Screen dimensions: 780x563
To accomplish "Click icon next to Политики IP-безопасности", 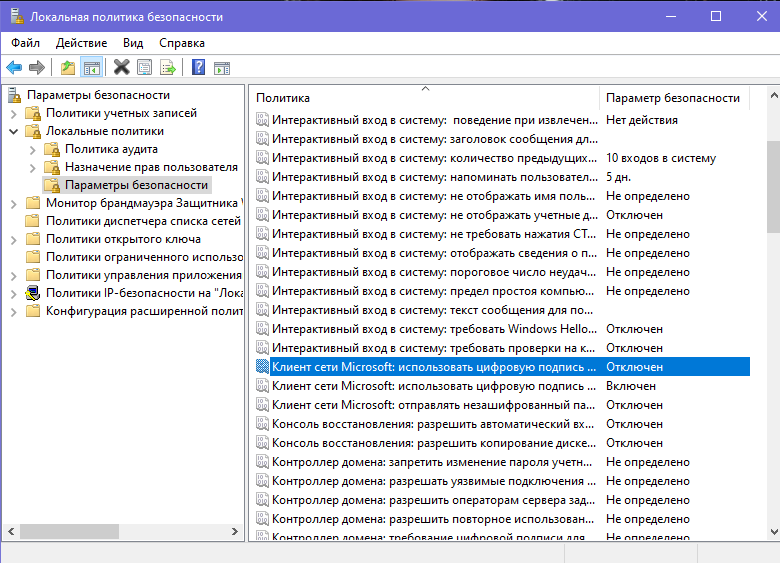I will point(33,293).
